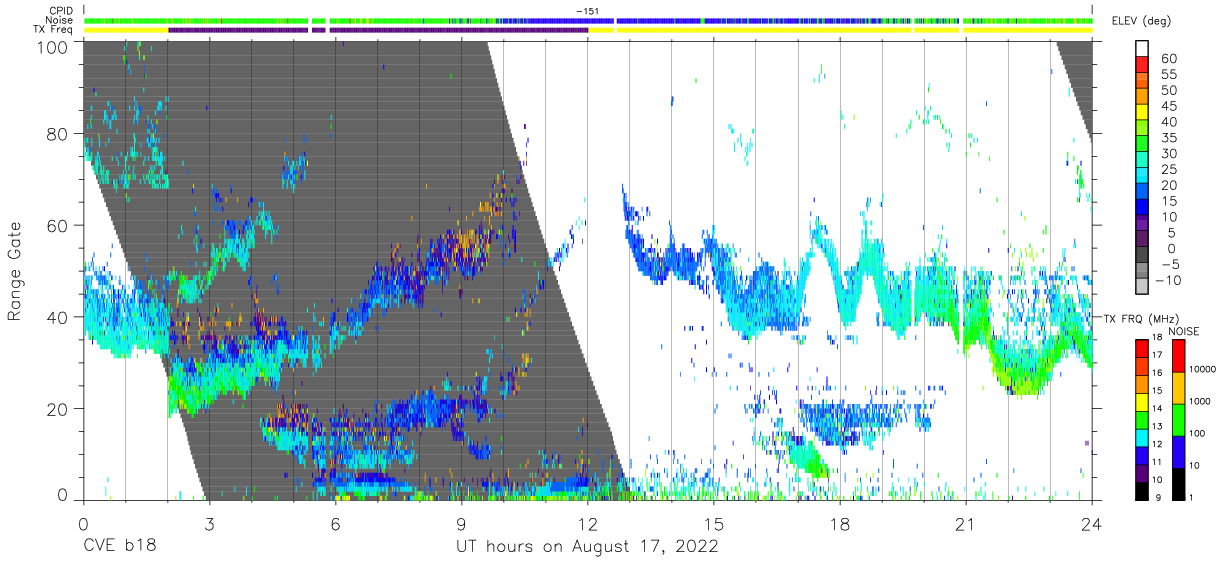1228x567 pixels.
Task: Click the yellow TX Freq strip near hour 0
Action: click(x=126, y=30)
